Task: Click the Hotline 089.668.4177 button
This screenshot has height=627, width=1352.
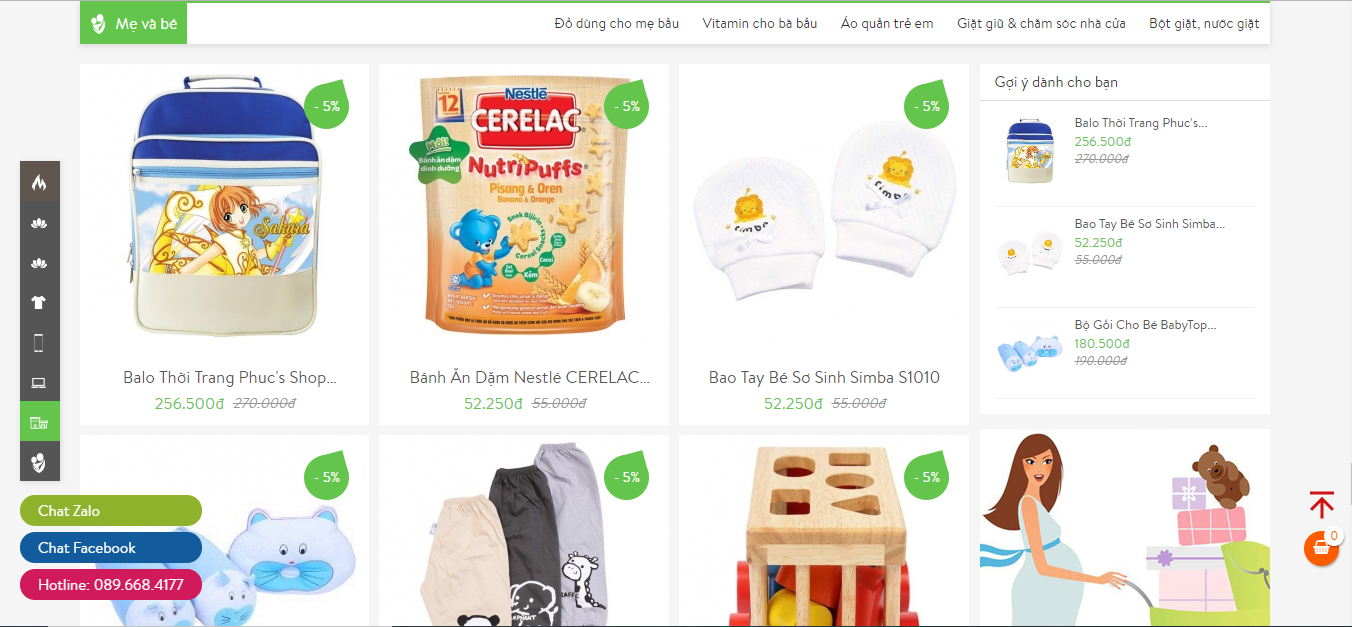Action: click(111, 584)
